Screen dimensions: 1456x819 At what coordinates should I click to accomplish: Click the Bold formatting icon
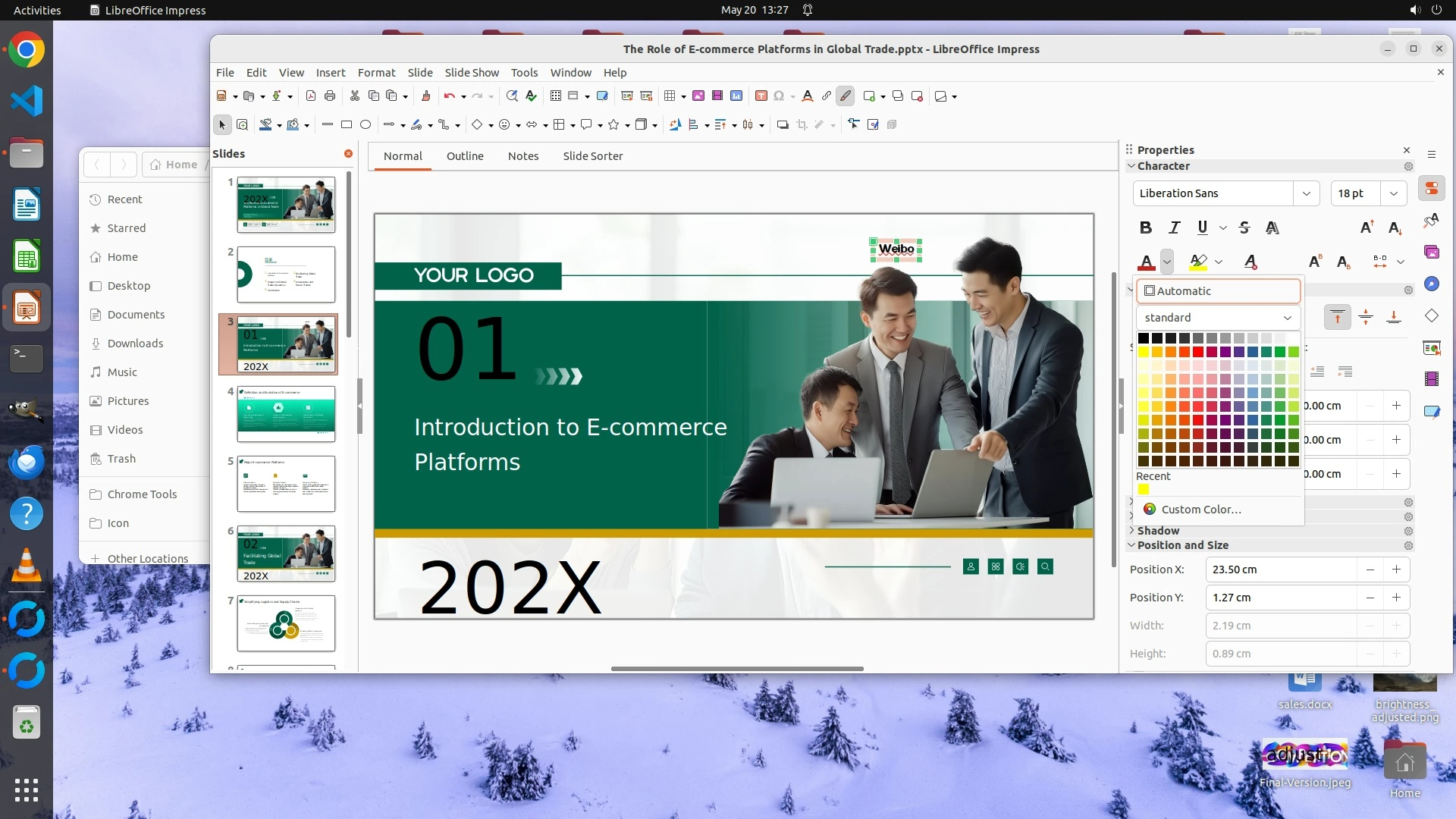pyautogui.click(x=1146, y=227)
